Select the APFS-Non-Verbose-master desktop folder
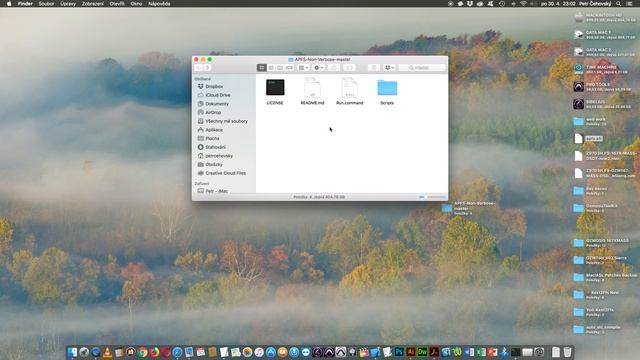Screen dimensions: 640x360 coord(469,208)
